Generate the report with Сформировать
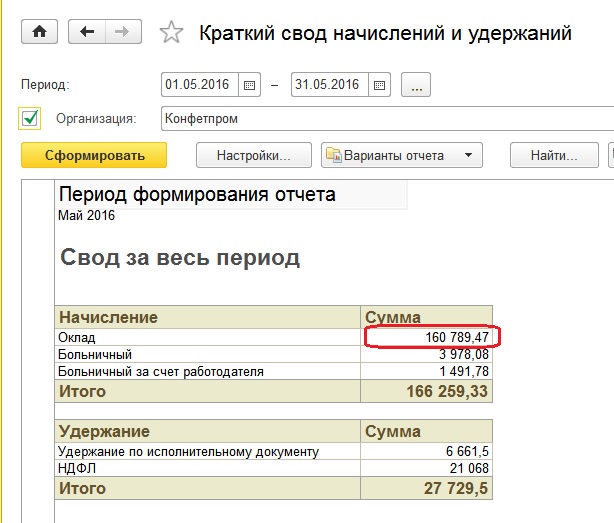Screen dimensions: 614x523 (x=94, y=155)
